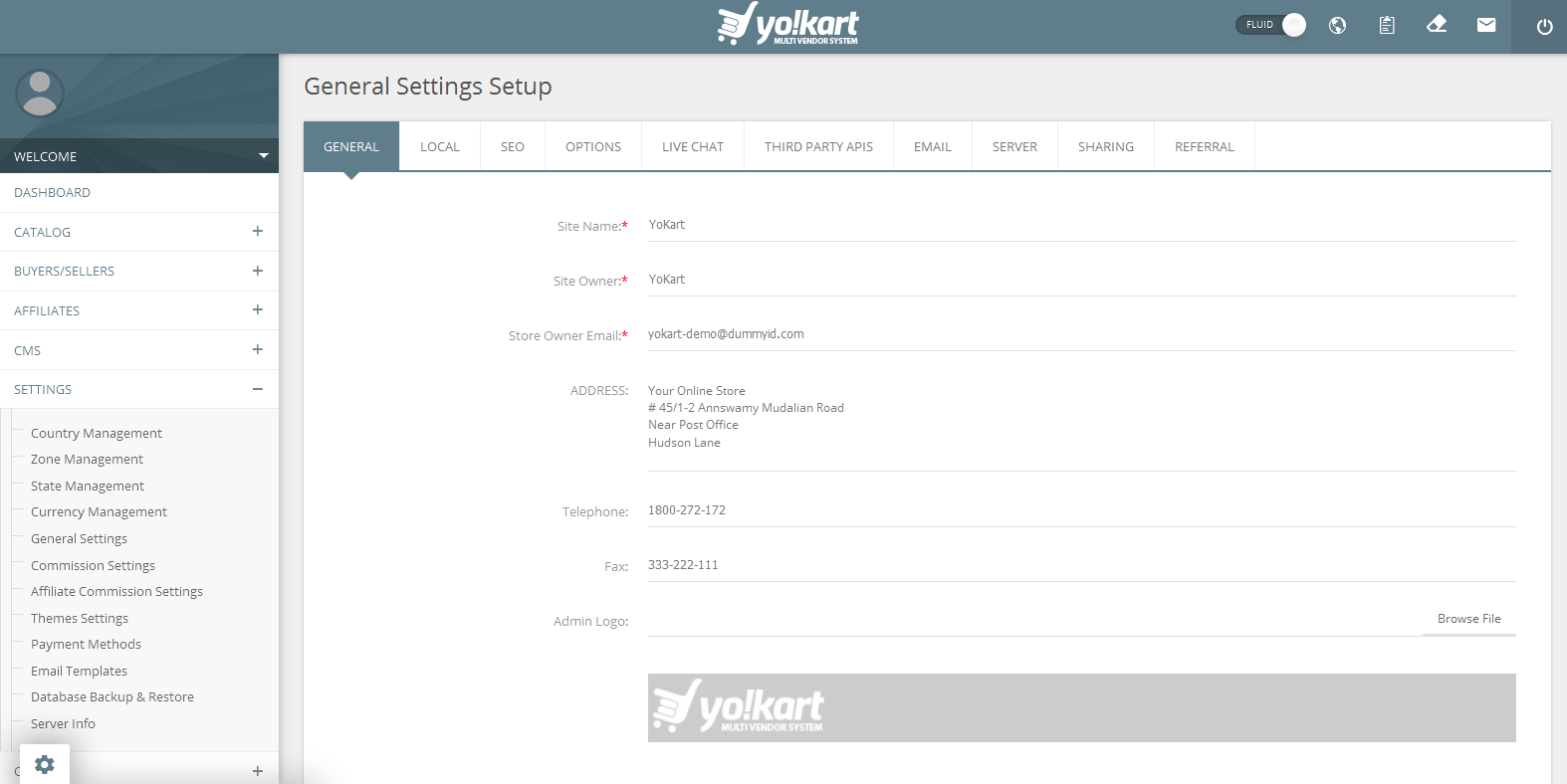Switch to the SERVER tab

[1014, 146]
